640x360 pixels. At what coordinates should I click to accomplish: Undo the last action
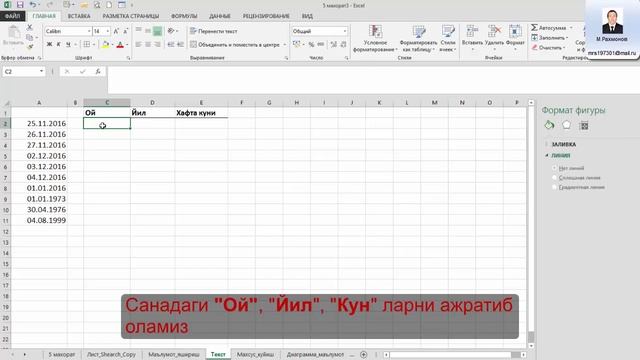point(33,5)
